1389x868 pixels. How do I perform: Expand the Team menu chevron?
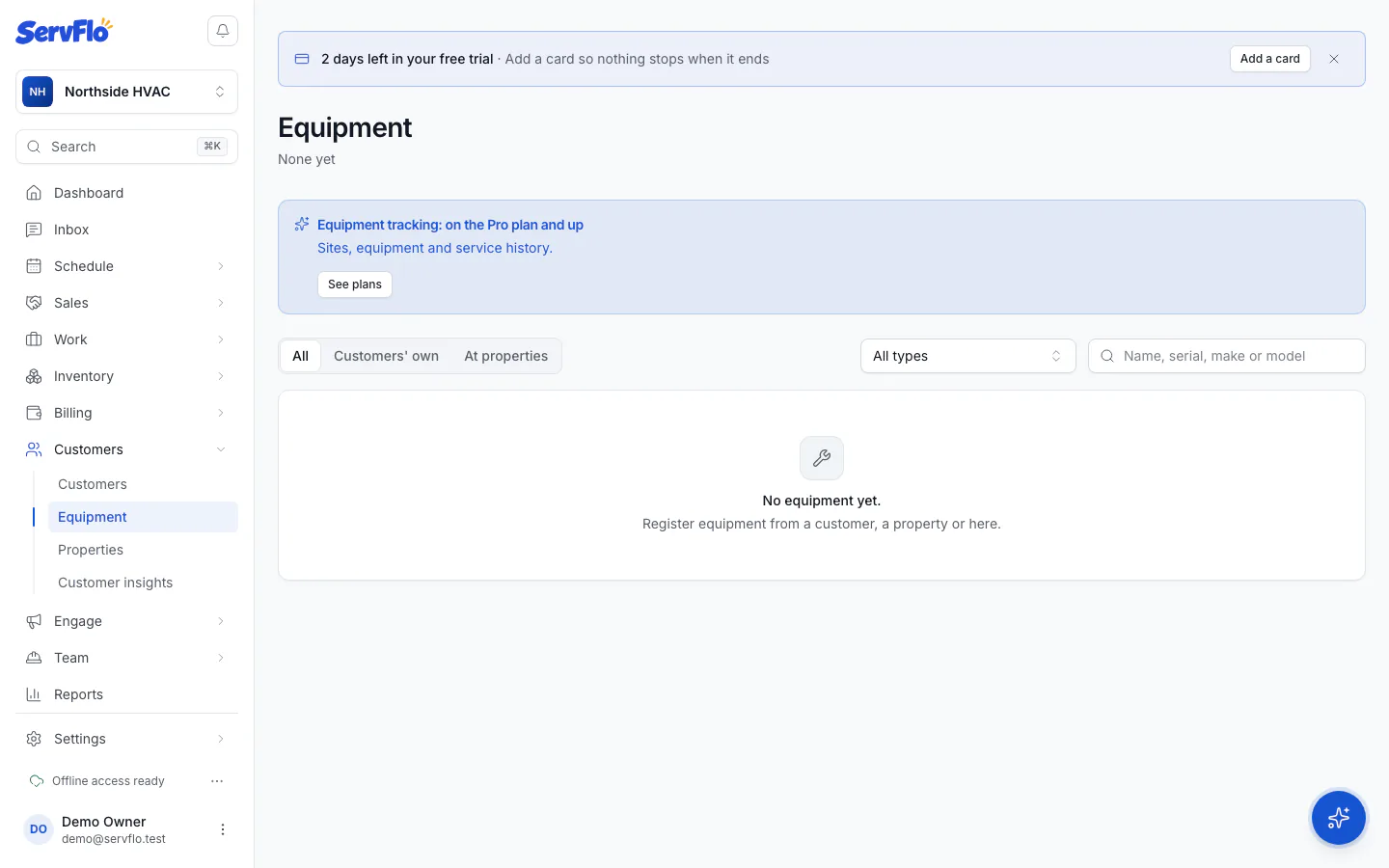pyautogui.click(x=221, y=658)
